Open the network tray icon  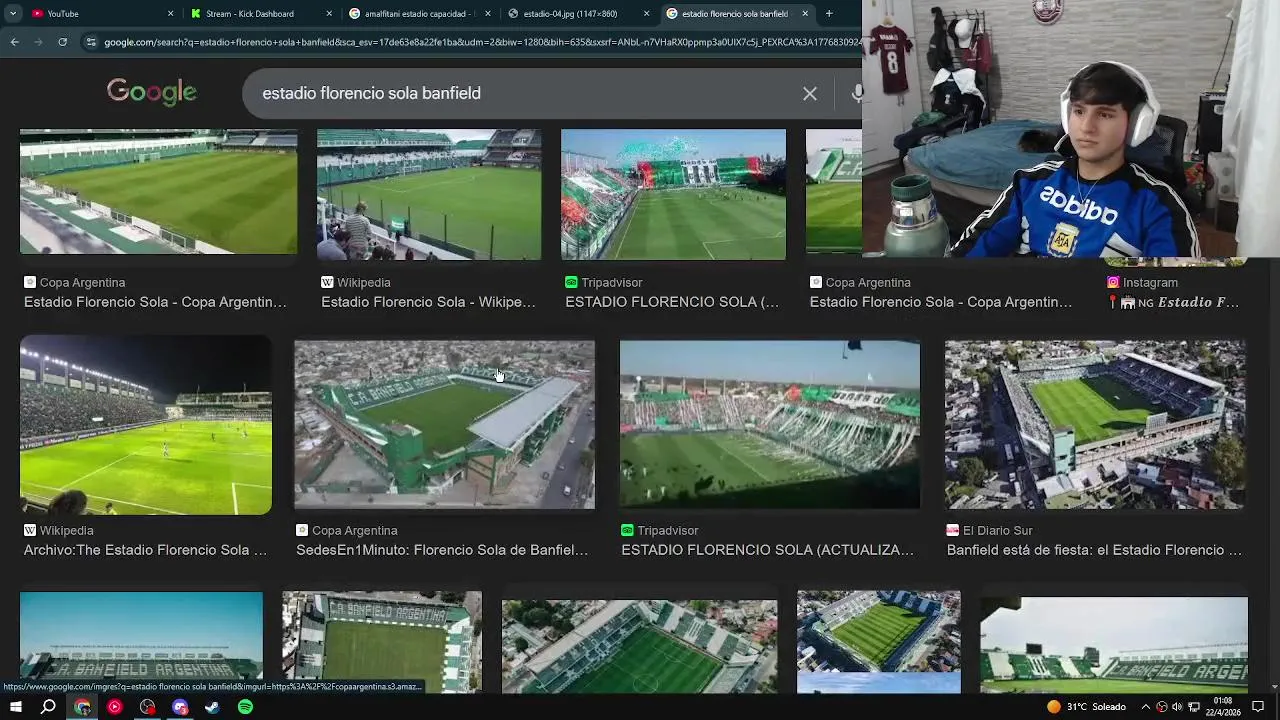1194,707
